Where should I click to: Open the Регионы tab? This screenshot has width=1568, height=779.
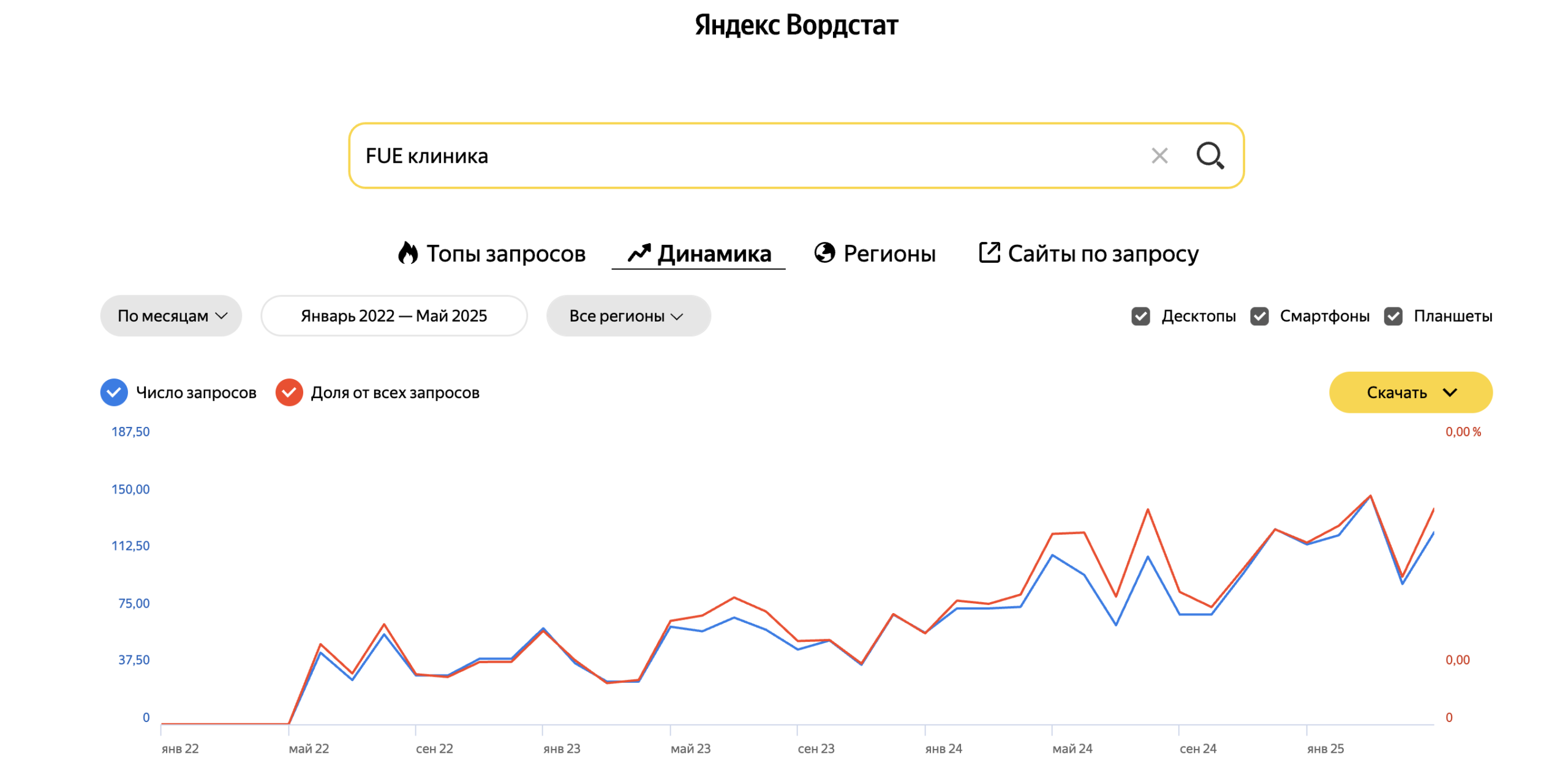coord(889,254)
